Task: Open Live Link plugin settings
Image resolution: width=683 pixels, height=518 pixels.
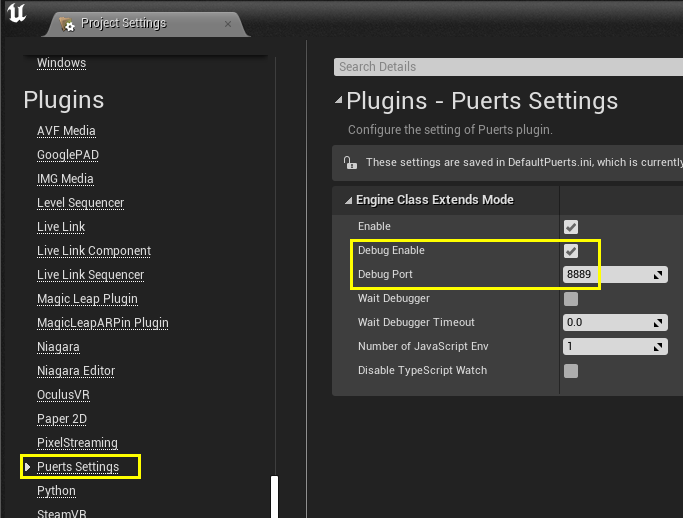Action: [61, 227]
